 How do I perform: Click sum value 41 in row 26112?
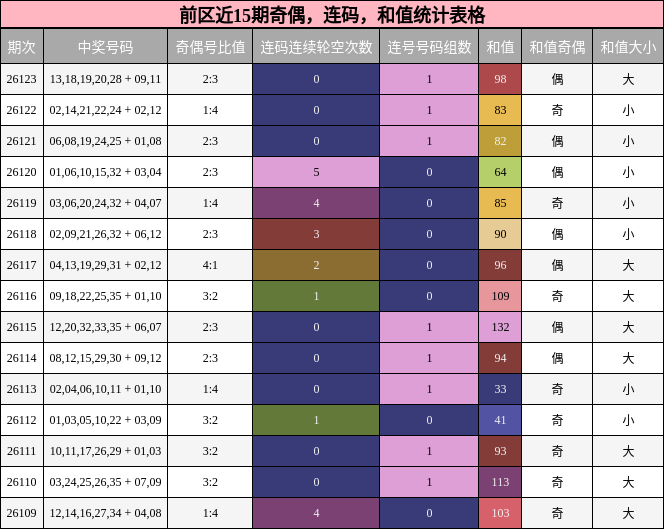pos(500,420)
